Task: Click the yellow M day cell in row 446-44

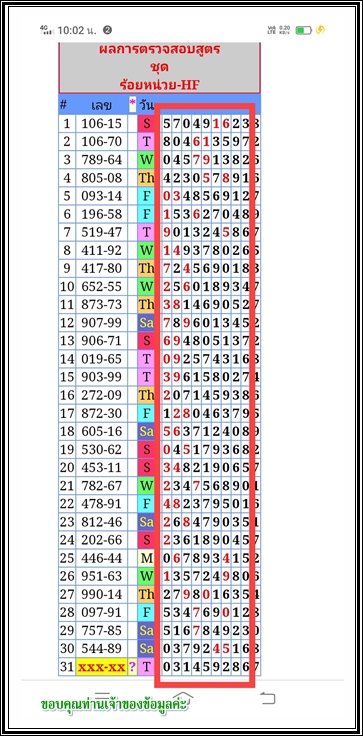Action: point(147,558)
